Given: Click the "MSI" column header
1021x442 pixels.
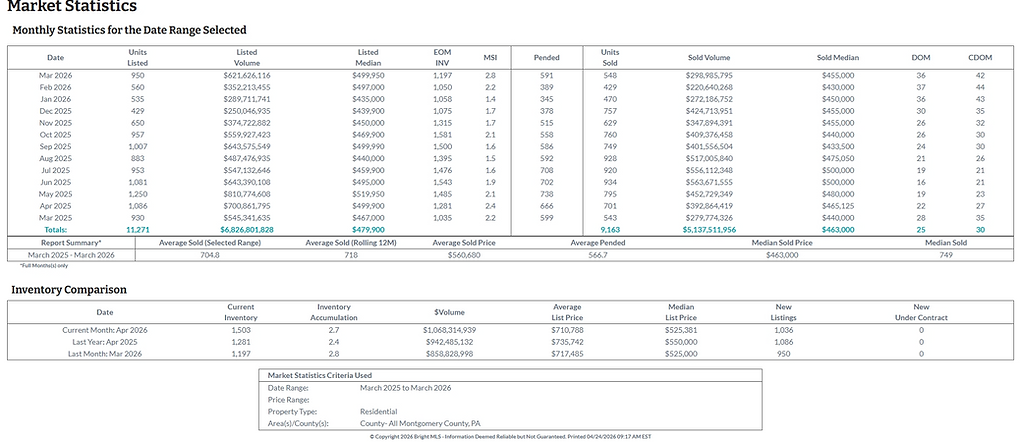Looking at the screenshot, I should [x=490, y=57].
